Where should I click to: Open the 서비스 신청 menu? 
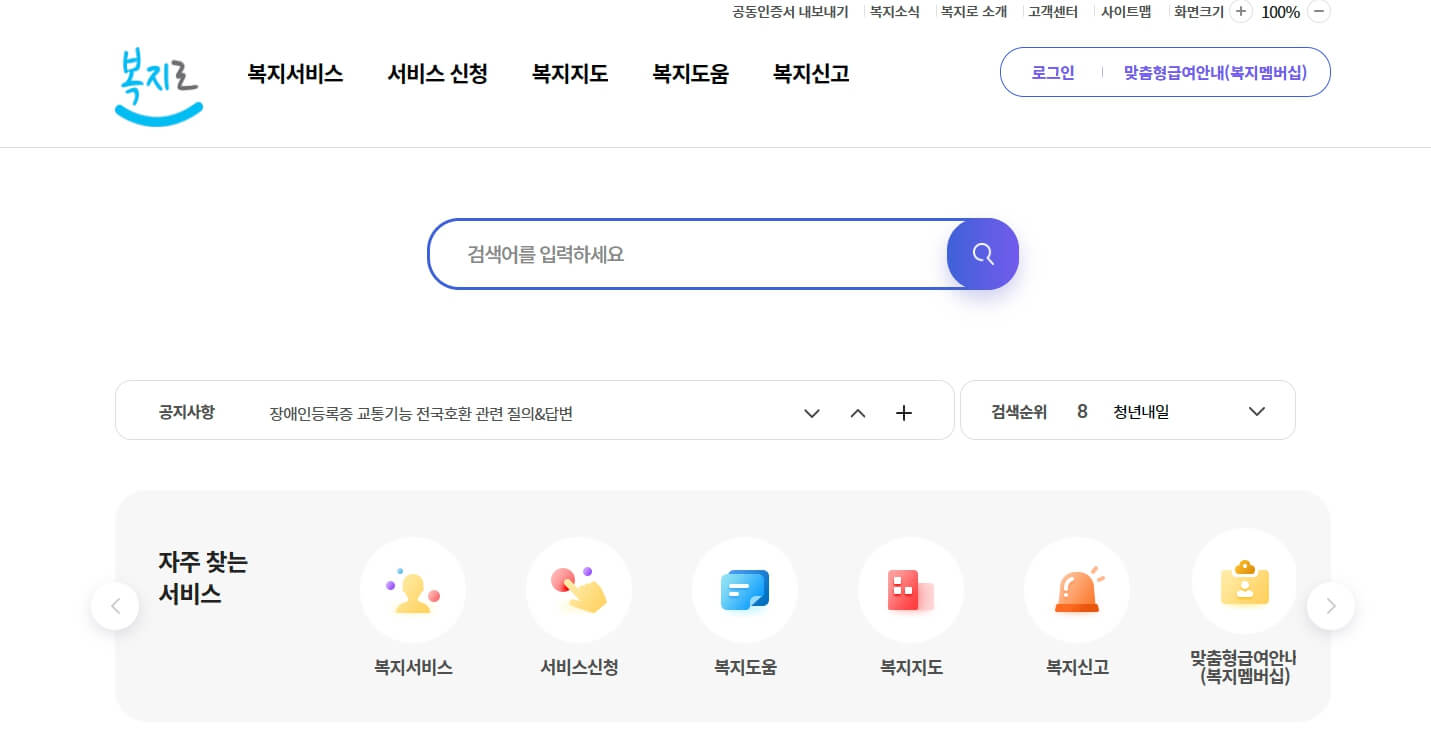click(437, 73)
